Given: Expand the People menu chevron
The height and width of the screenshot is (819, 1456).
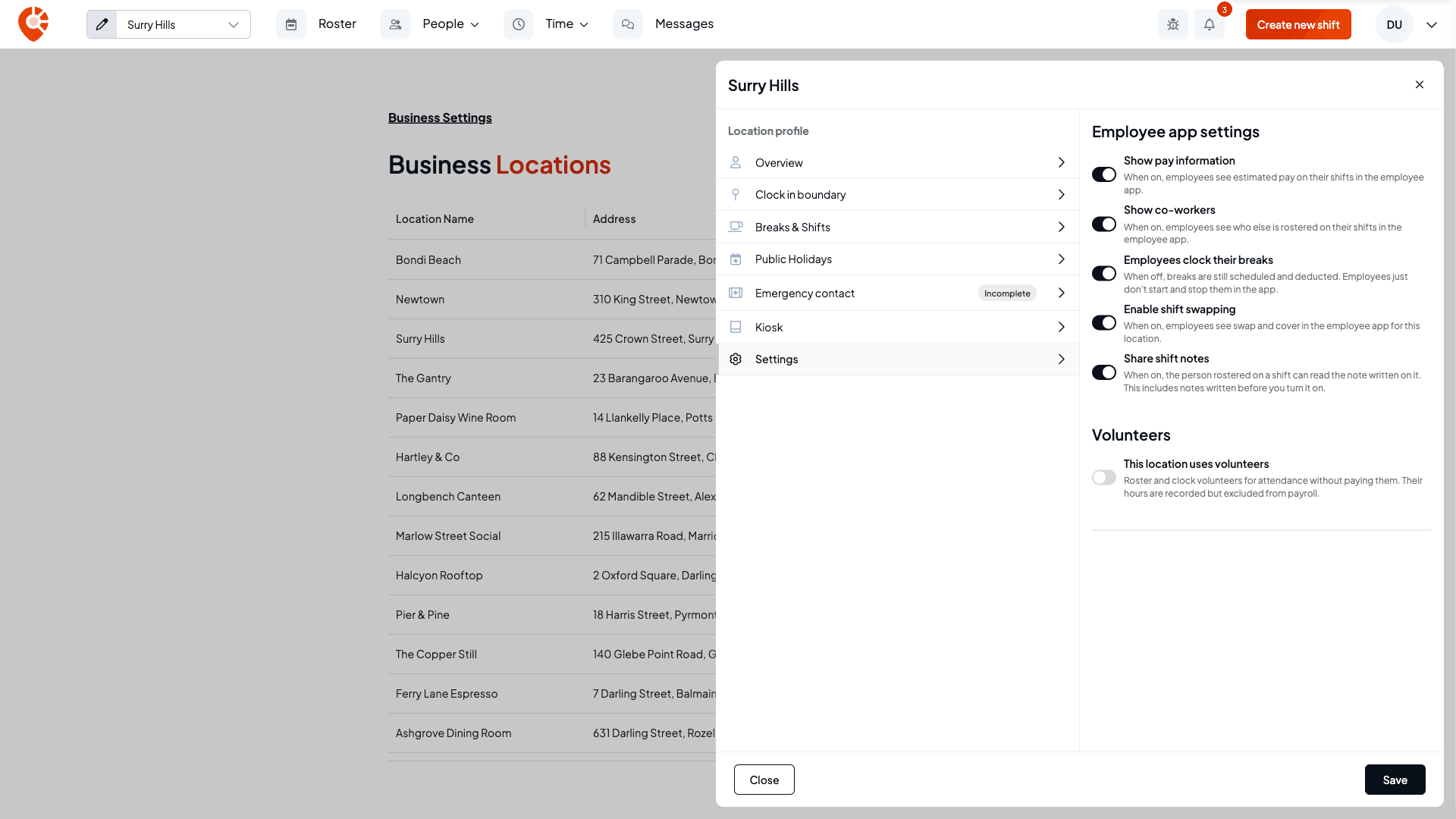Looking at the screenshot, I should 475,25.
